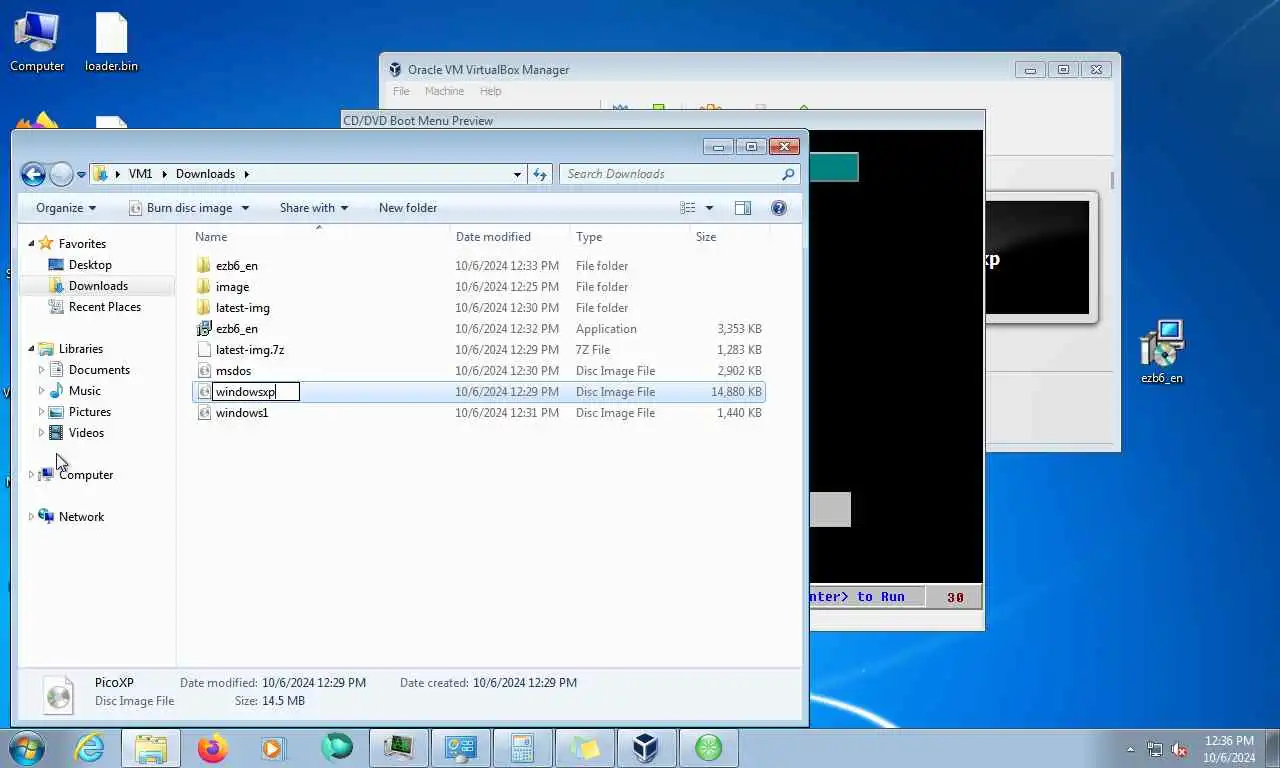1280x768 pixels.
Task: Select the msdos disc image icon
Action: pos(204,371)
